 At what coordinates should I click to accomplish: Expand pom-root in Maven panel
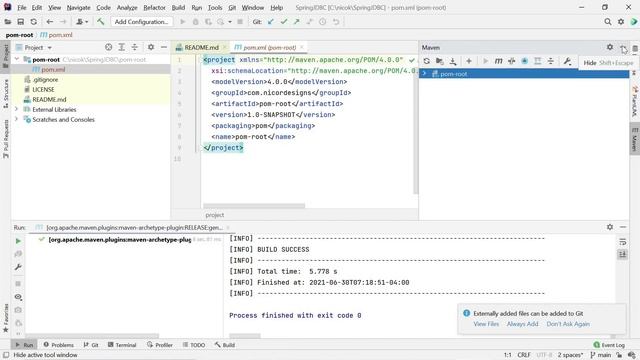(x=424, y=73)
